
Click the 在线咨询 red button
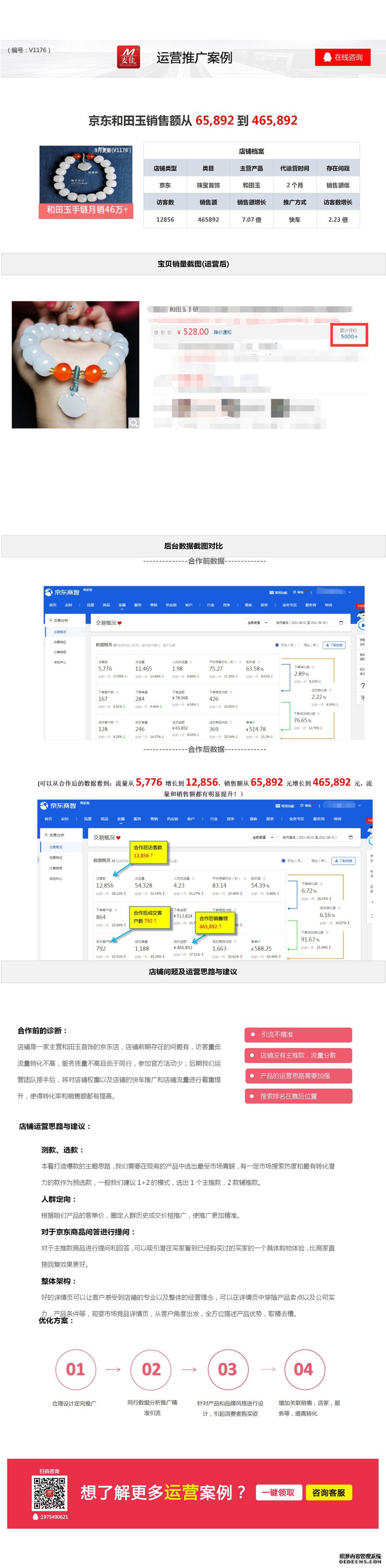(343, 57)
